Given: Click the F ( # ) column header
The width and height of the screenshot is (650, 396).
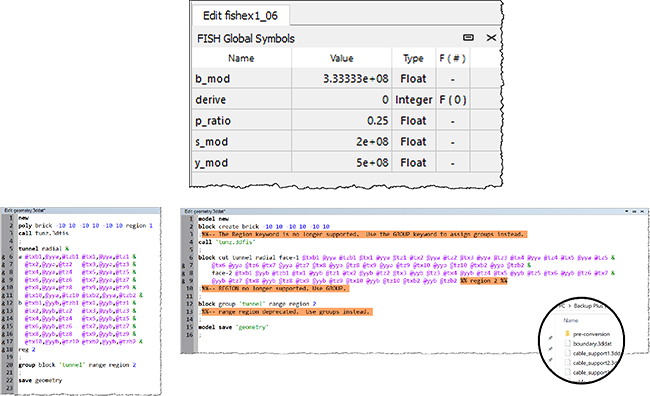Looking at the screenshot, I should (452, 58).
